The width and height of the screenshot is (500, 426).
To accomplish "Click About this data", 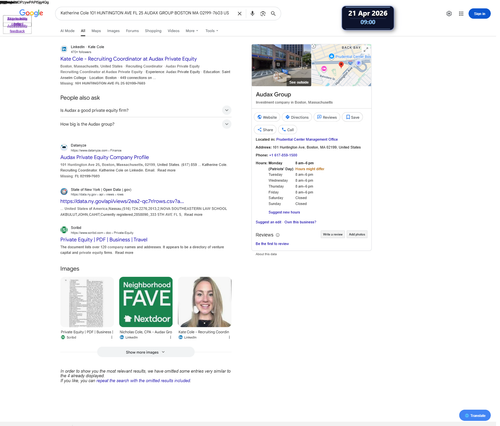I will coord(266,254).
